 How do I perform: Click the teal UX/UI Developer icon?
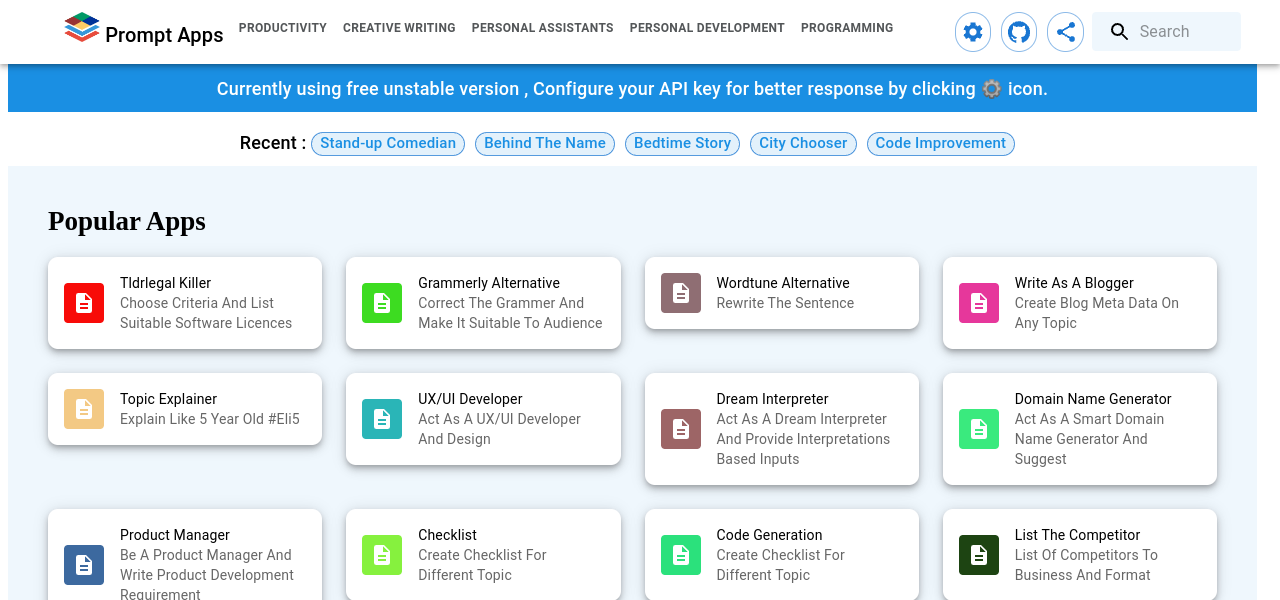coord(382,419)
